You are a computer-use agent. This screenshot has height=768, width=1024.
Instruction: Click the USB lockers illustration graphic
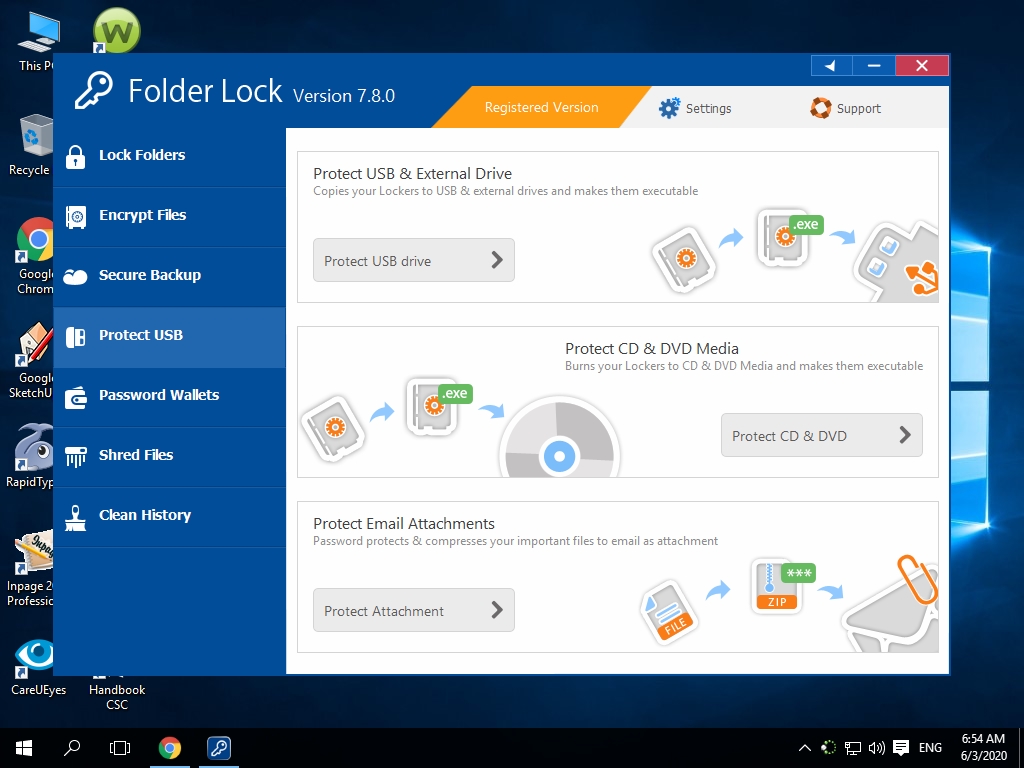[795, 257]
